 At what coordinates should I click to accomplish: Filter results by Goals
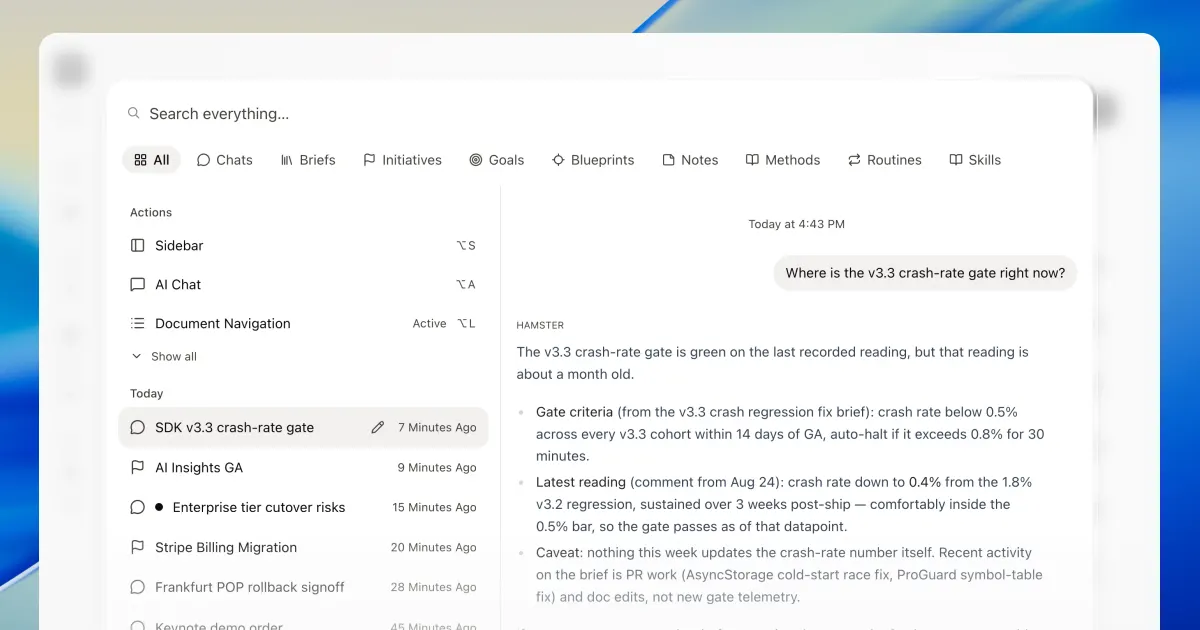pyautogui.click(x=497, y=160)
